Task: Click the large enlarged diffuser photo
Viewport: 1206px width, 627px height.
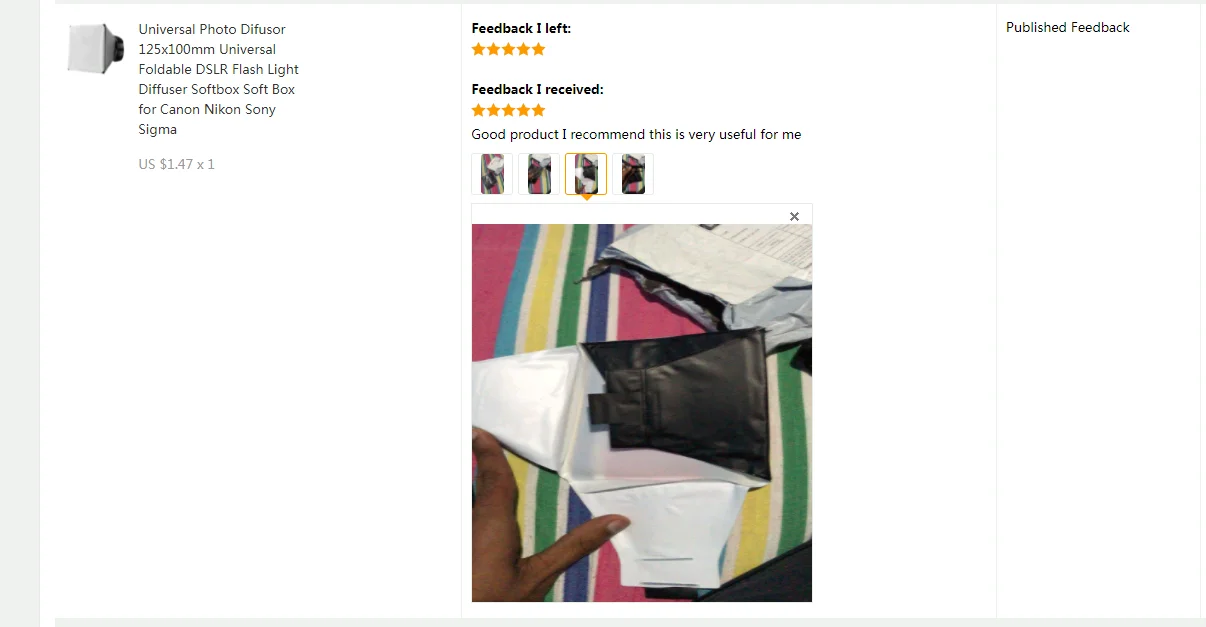Action: coord(642,413)
